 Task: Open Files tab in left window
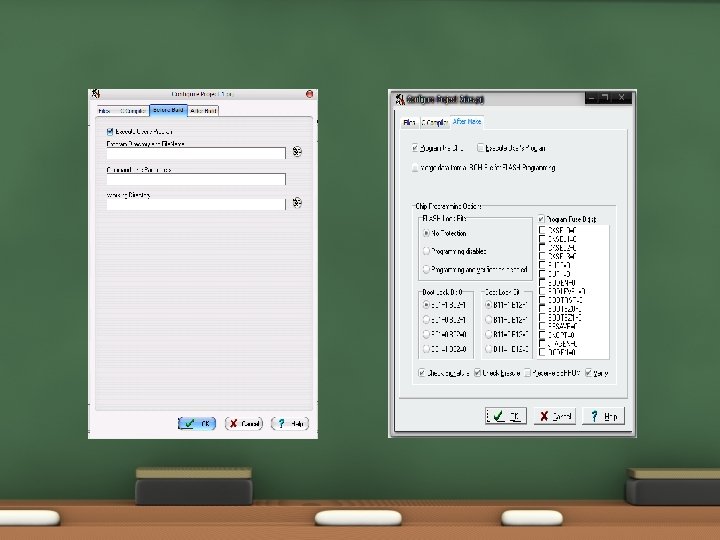(104, 111)
